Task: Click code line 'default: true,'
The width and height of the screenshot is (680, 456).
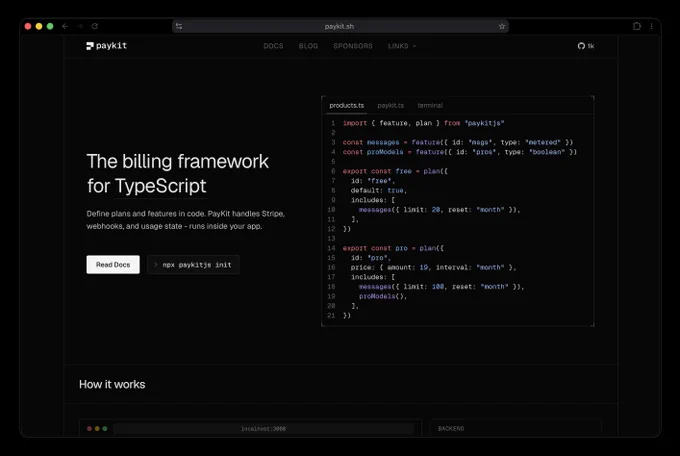Action: tap(379, 190)
